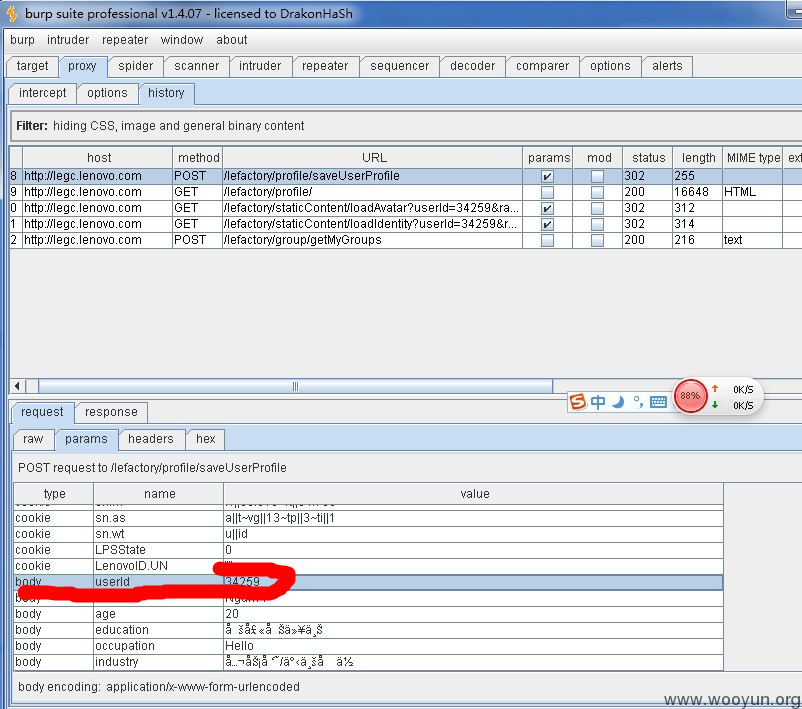Sort history by method column header
Image resolution: width=802 pixels, height=709 pixels.
(198, 158)
